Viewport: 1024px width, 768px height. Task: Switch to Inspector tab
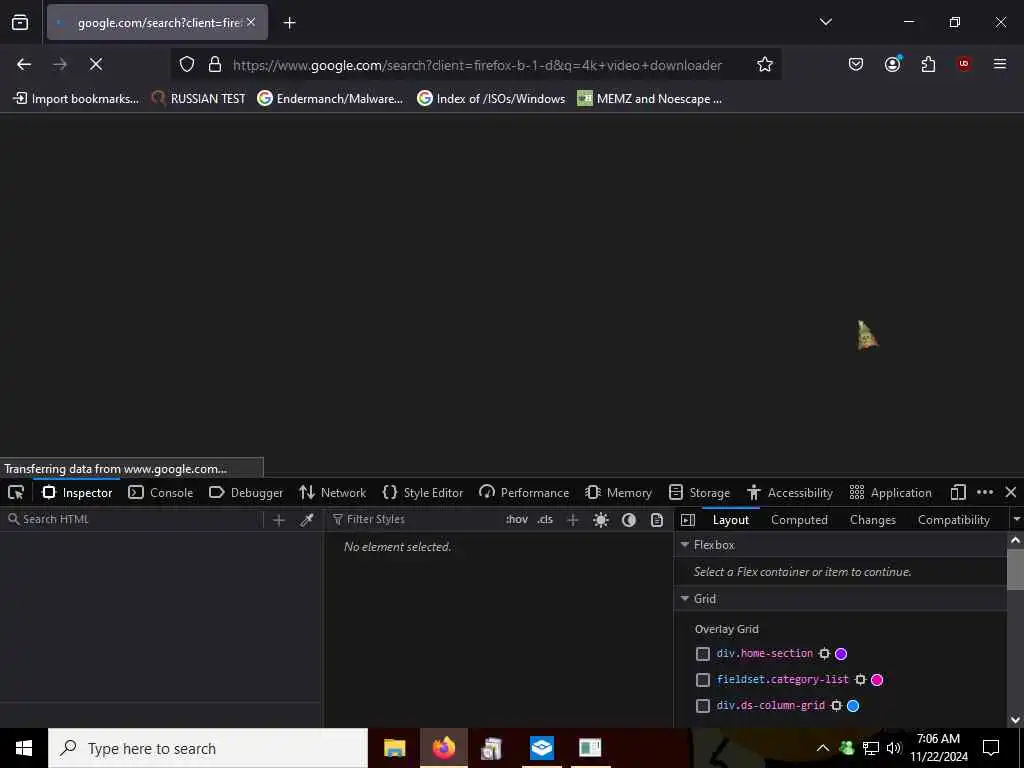[77, 492]
